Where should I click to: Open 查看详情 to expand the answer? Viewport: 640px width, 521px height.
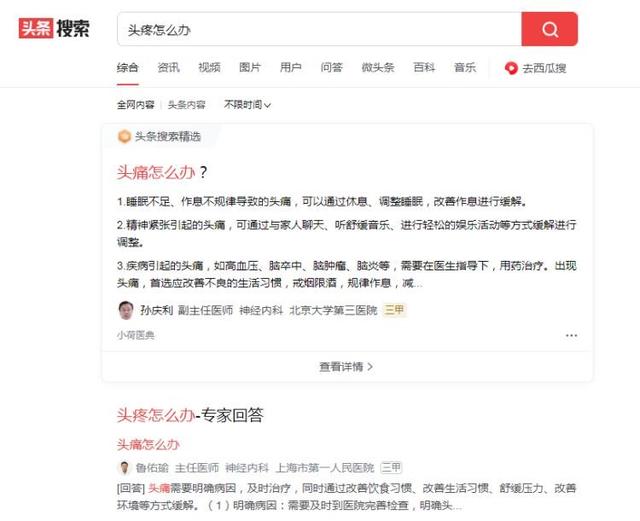(346, 367)
